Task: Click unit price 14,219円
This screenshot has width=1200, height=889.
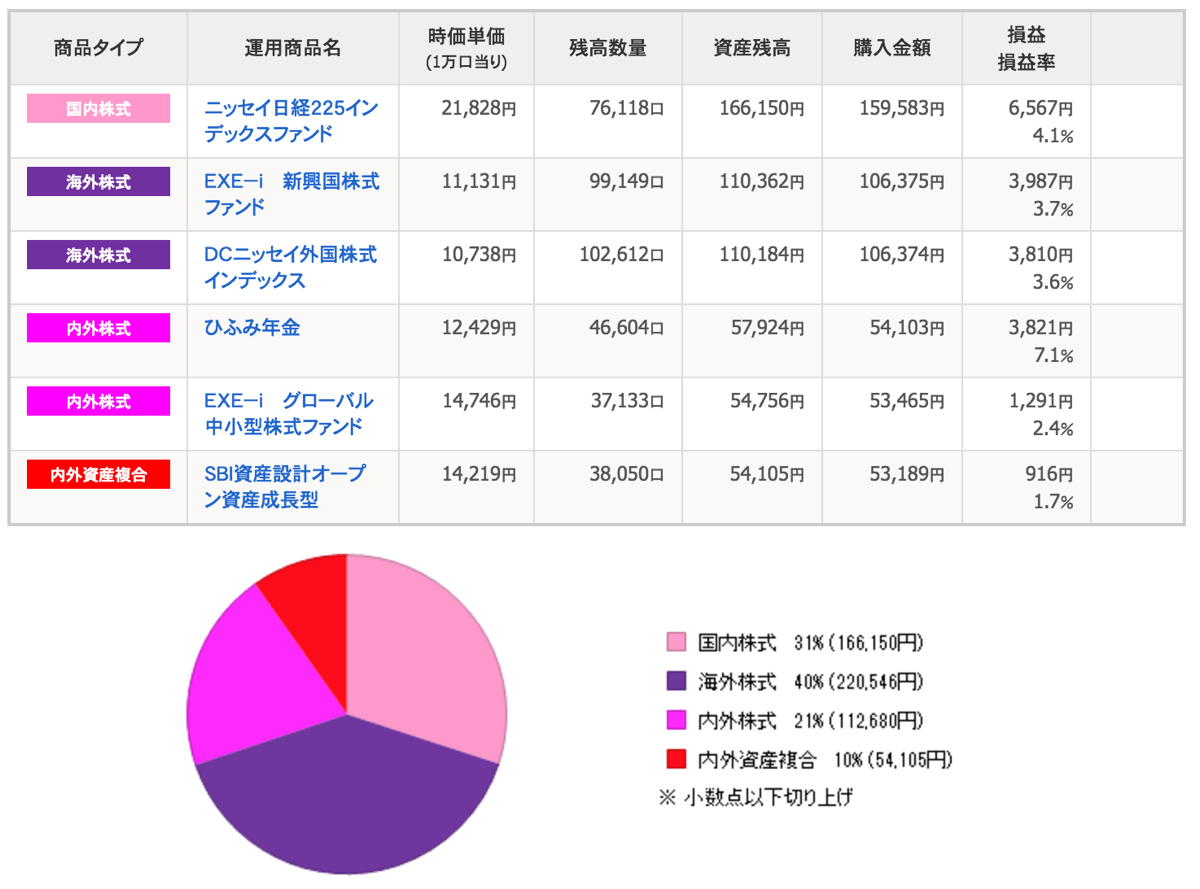Action: pos(479,475)
